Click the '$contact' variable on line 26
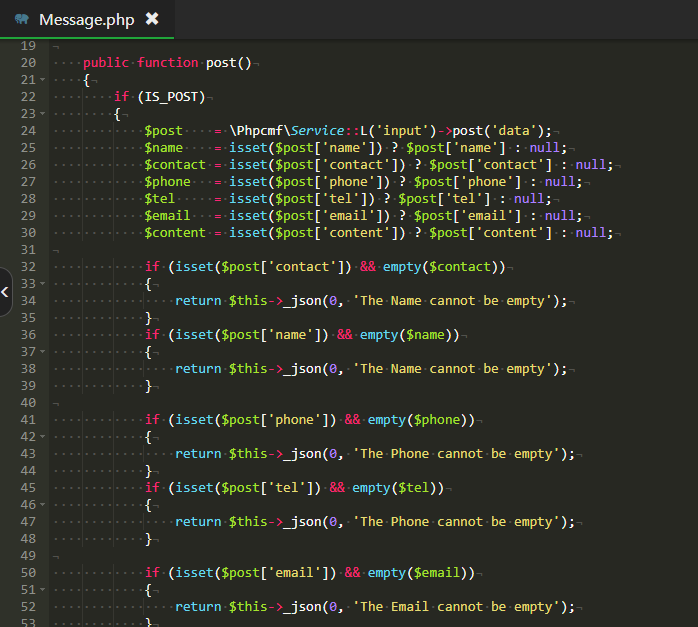The width and height of the screenshot is (698, 627). click(x=175, y=165)
